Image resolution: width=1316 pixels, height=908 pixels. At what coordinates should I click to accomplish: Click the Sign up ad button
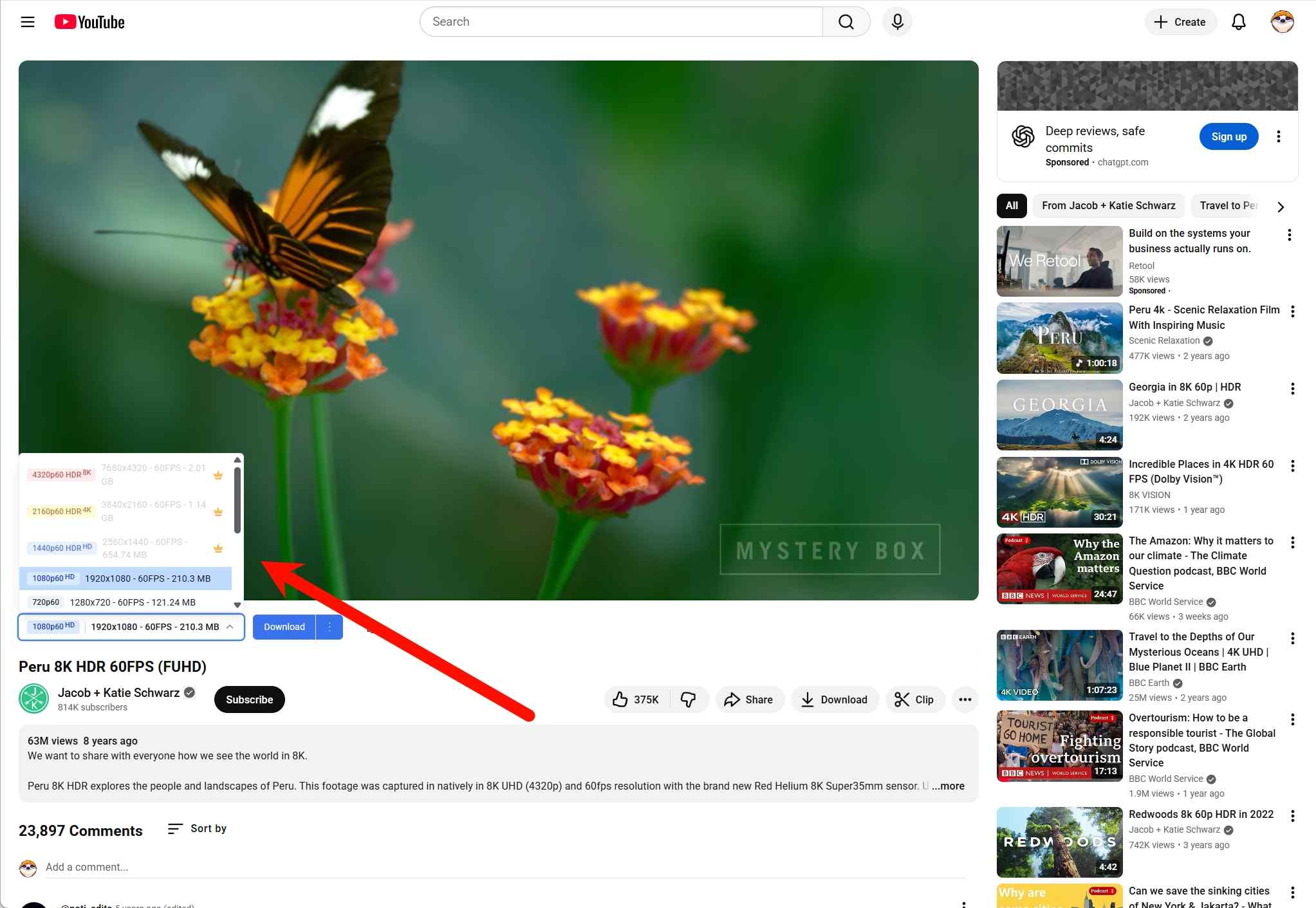pos(1228,136)
